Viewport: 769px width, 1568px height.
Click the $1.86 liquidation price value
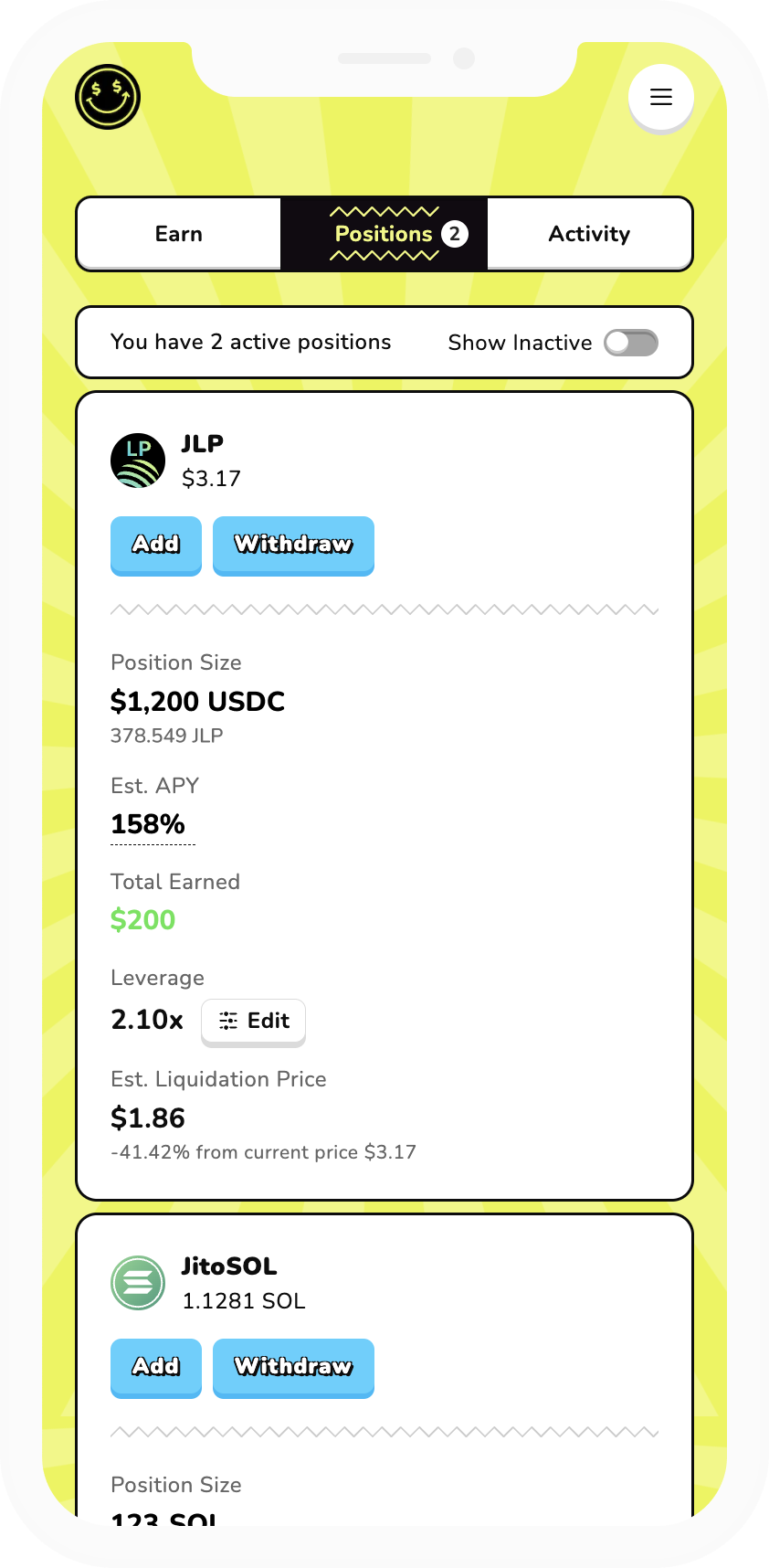(x=148, y=1118)
